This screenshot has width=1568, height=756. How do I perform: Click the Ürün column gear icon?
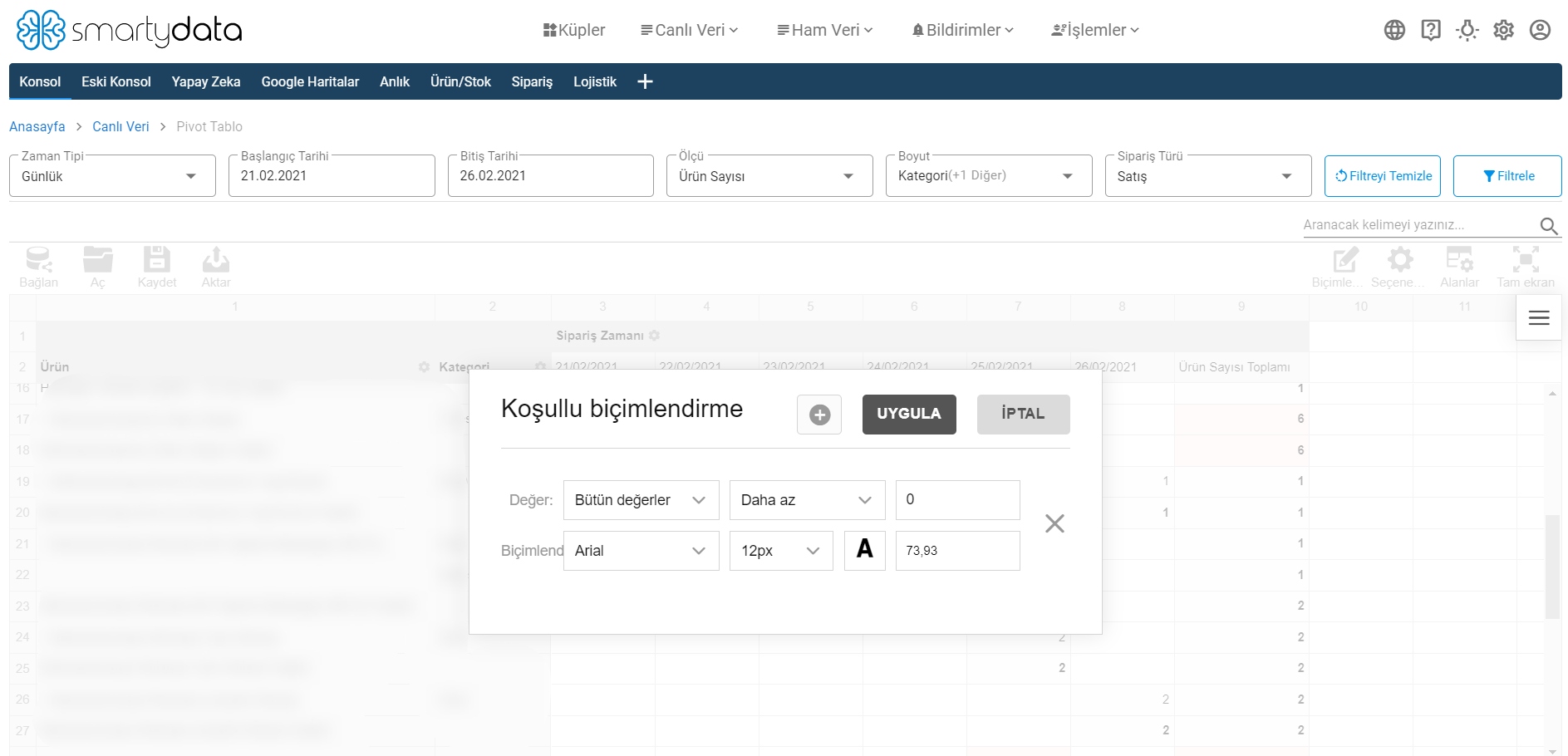[425, 366]
